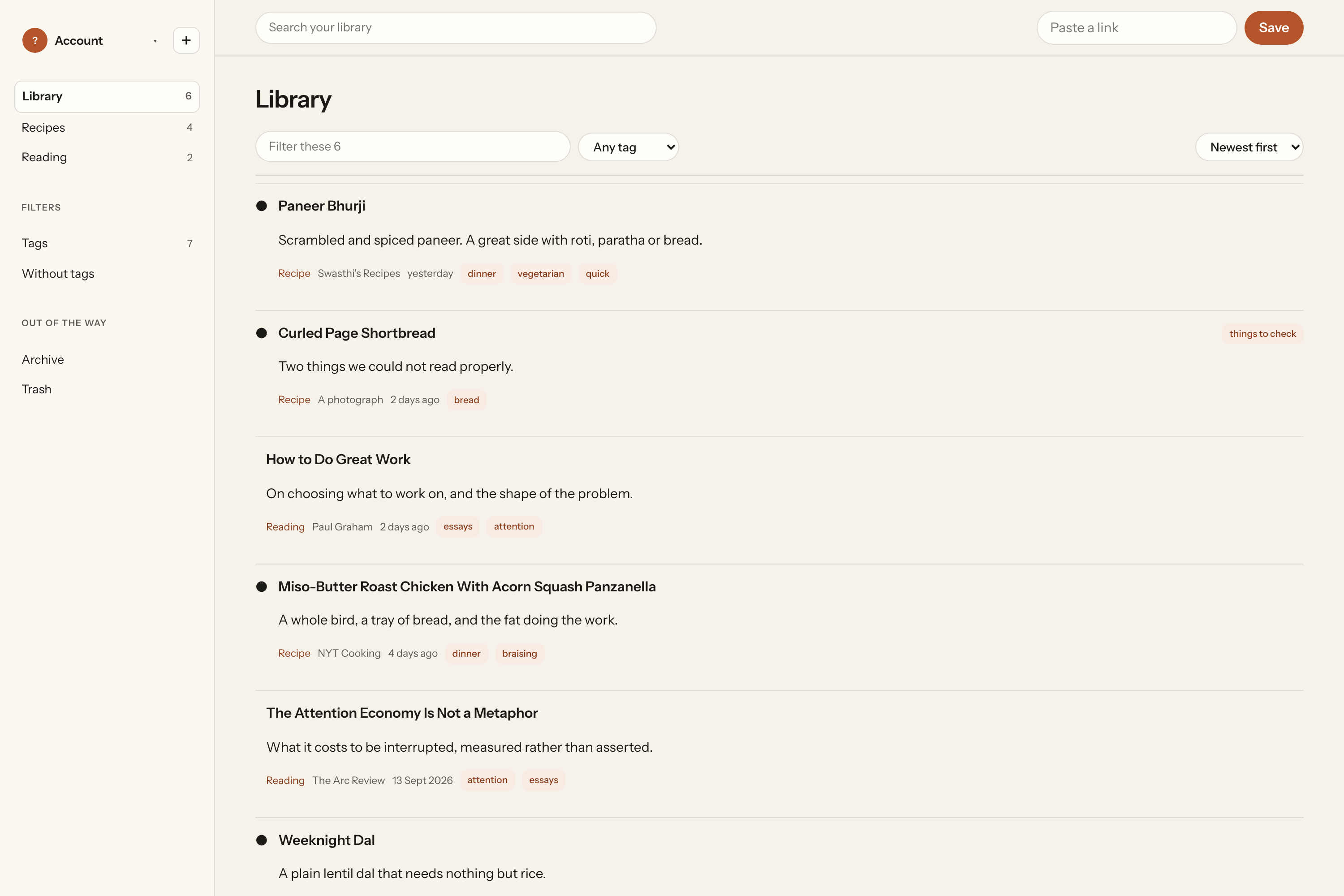Click The Arc Review source text
Viewport: 1344px width, 896px height.
coord(349,780)
